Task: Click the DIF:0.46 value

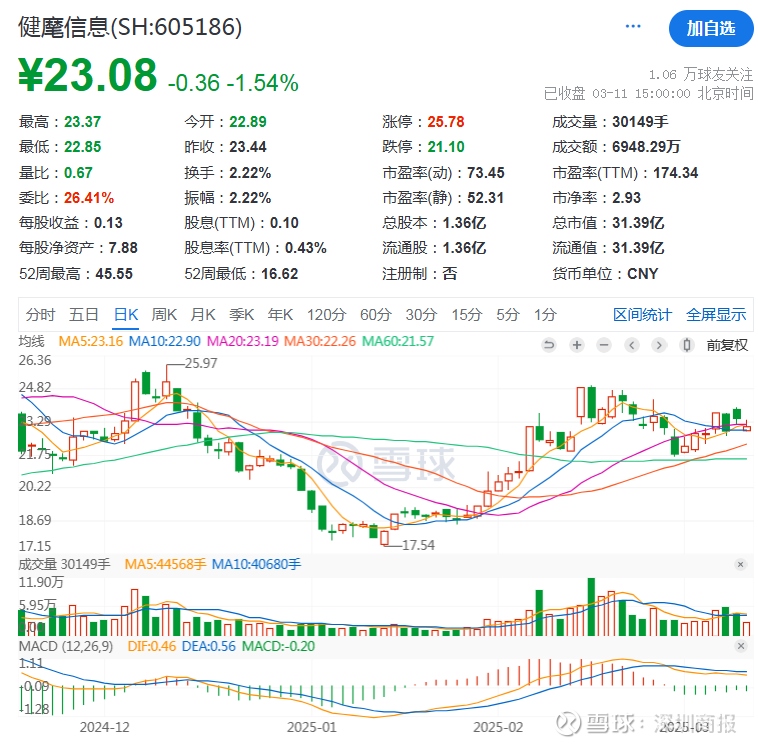Action: [x=152, y=646]
